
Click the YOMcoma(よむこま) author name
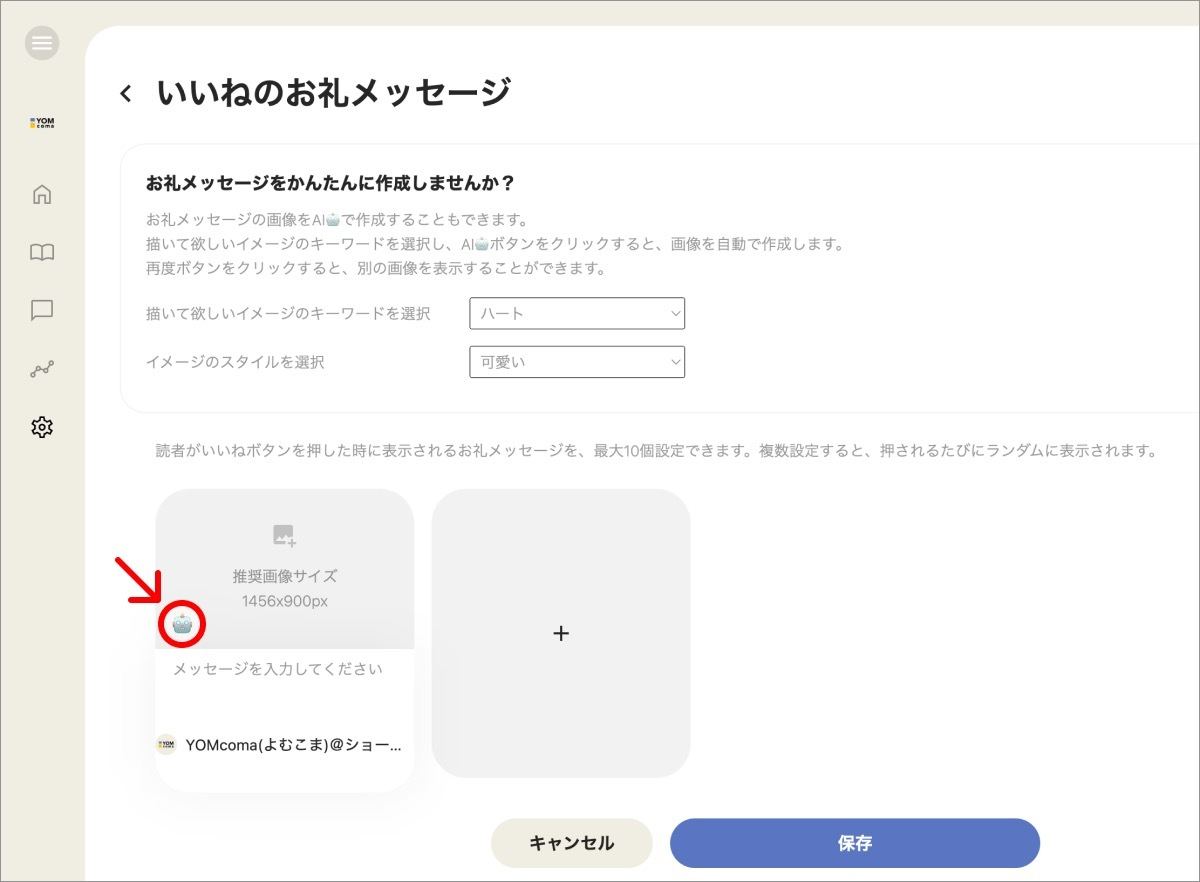point(294,745)
